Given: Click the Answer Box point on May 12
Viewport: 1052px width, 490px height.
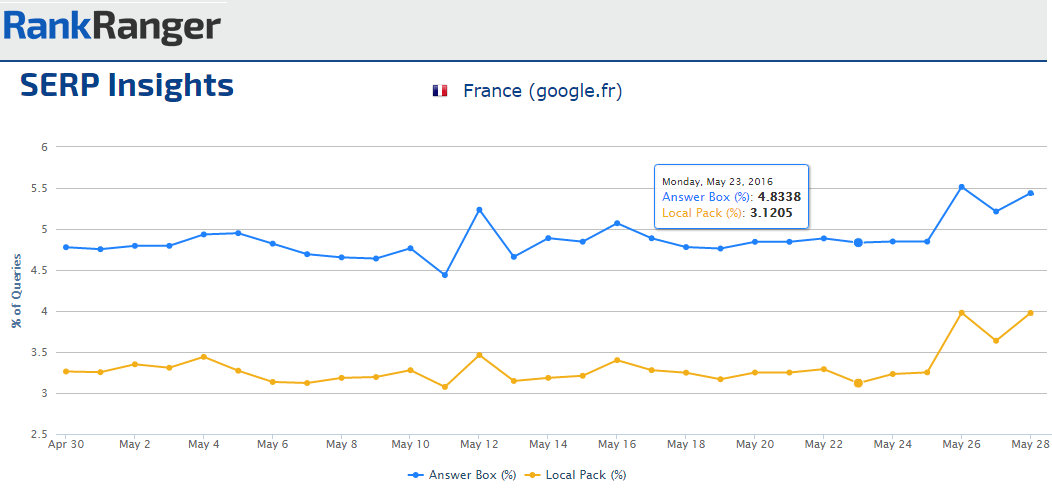Looking at the screenshot, I should (480, 210).
